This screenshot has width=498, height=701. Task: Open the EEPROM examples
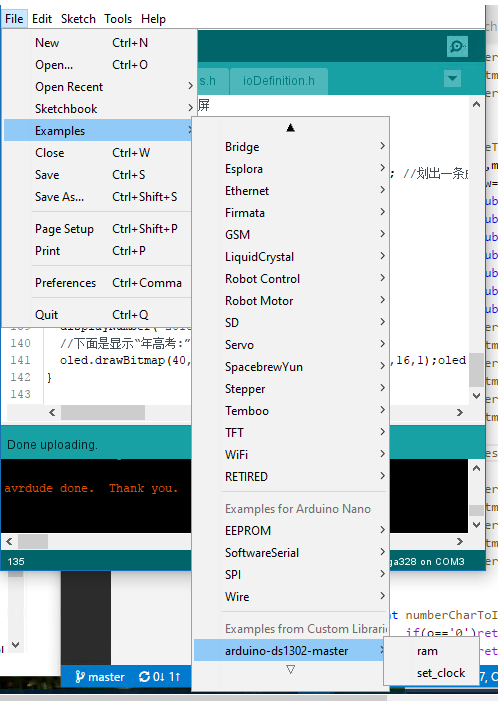pos(291,531)
